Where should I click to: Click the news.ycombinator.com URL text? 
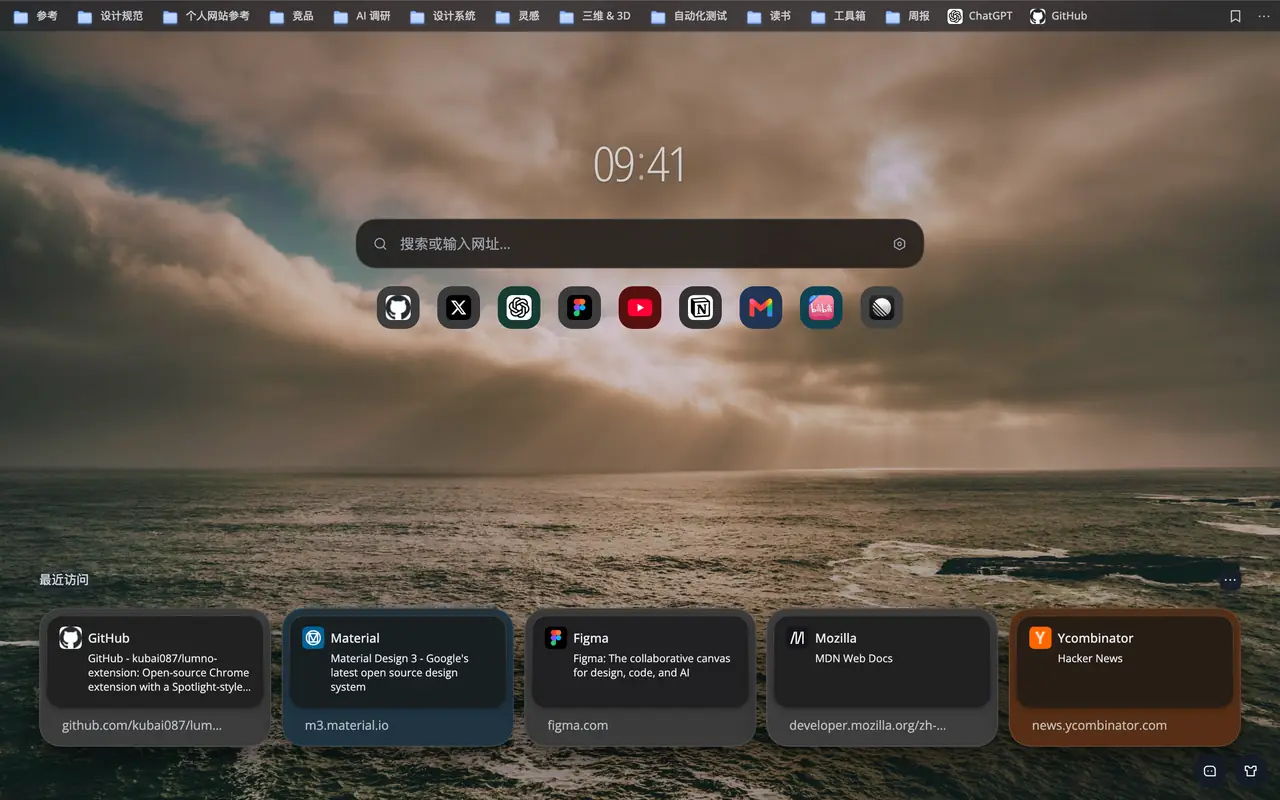pos(1099,725)
